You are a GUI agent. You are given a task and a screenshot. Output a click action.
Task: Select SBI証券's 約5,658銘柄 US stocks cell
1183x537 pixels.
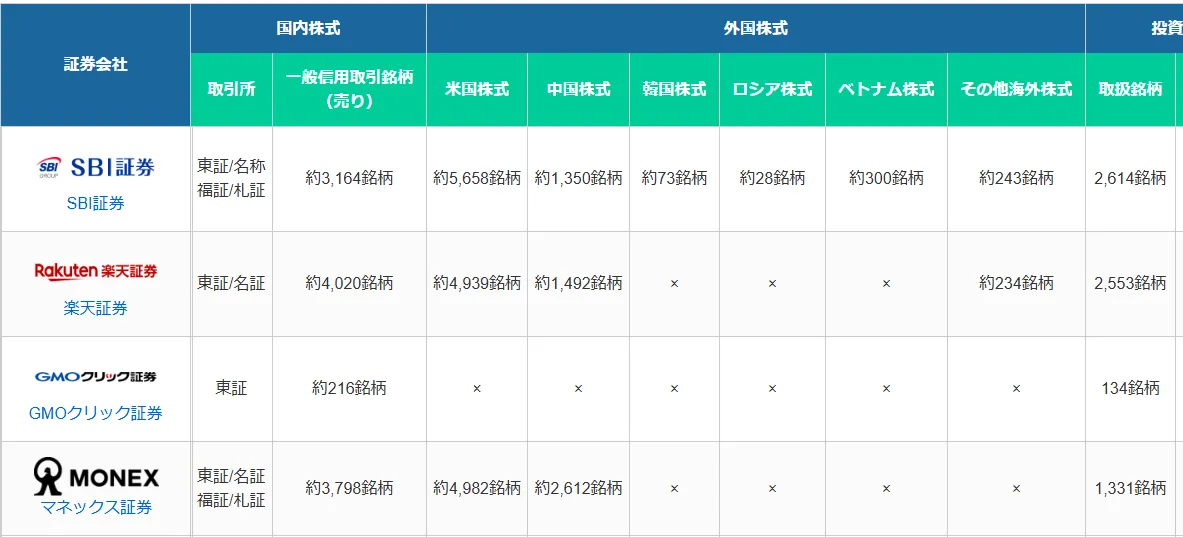click(477, 178)
